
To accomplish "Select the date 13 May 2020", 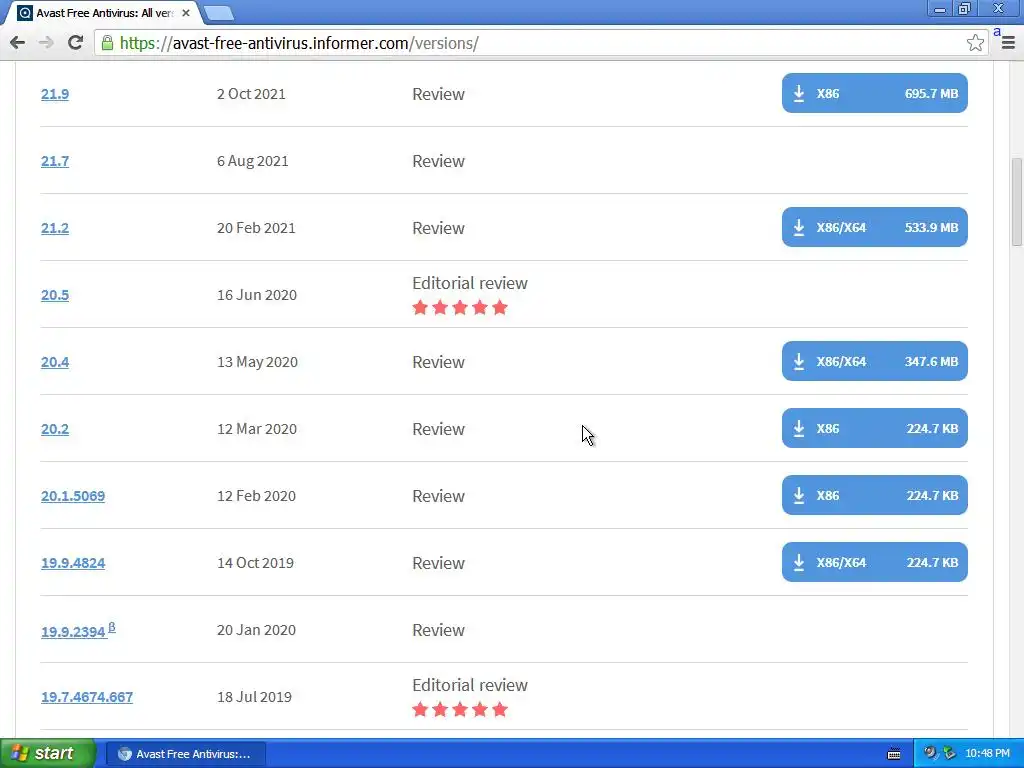I will [257, 362].
